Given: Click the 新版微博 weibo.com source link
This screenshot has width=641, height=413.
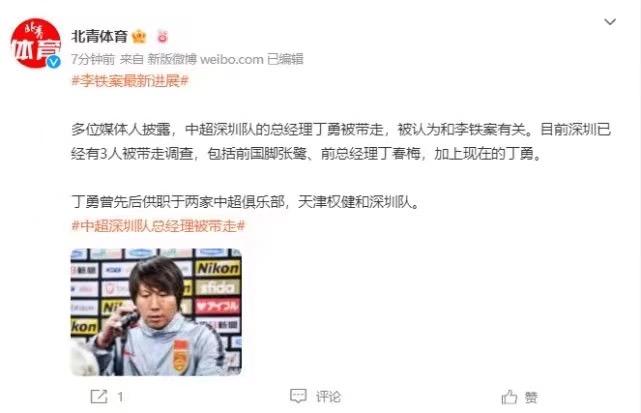Looking at the screenshot, I should [205, 59].
